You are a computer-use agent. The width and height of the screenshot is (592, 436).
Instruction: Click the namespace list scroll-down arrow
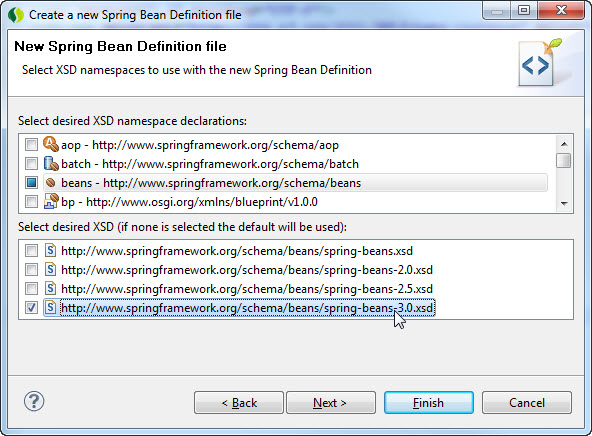(564, 203)
